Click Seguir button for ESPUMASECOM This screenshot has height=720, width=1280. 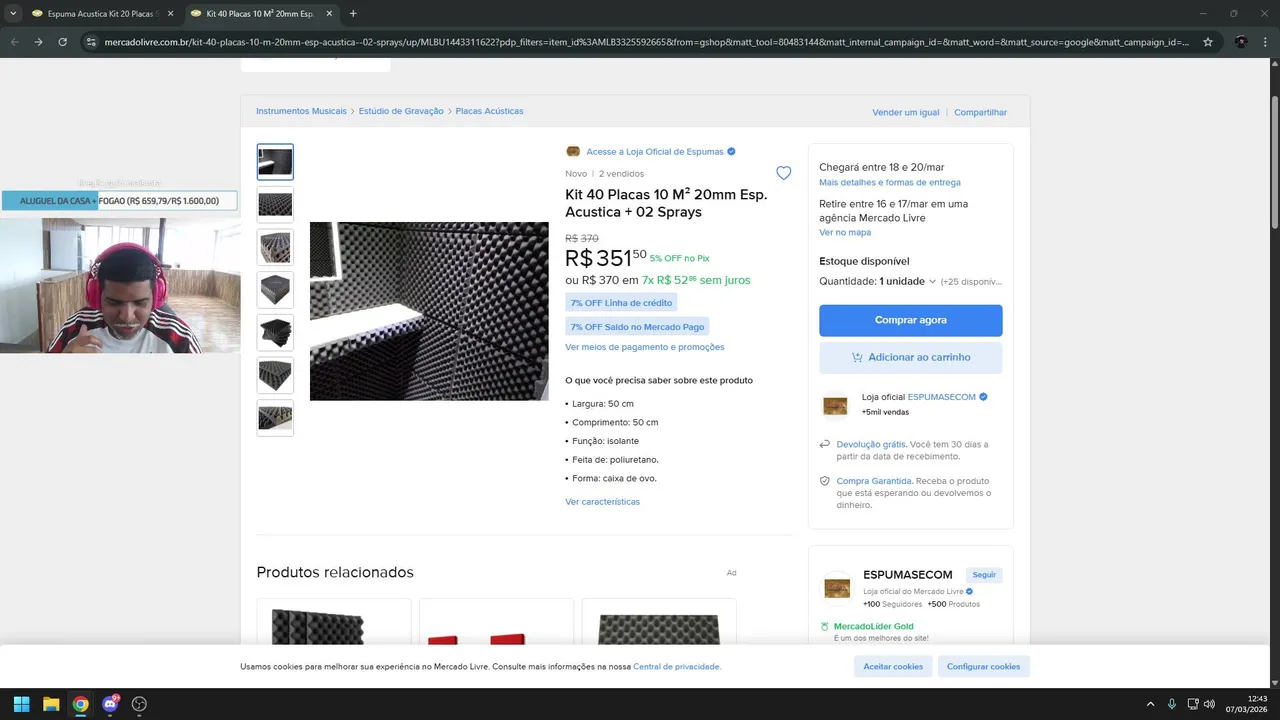984,575
